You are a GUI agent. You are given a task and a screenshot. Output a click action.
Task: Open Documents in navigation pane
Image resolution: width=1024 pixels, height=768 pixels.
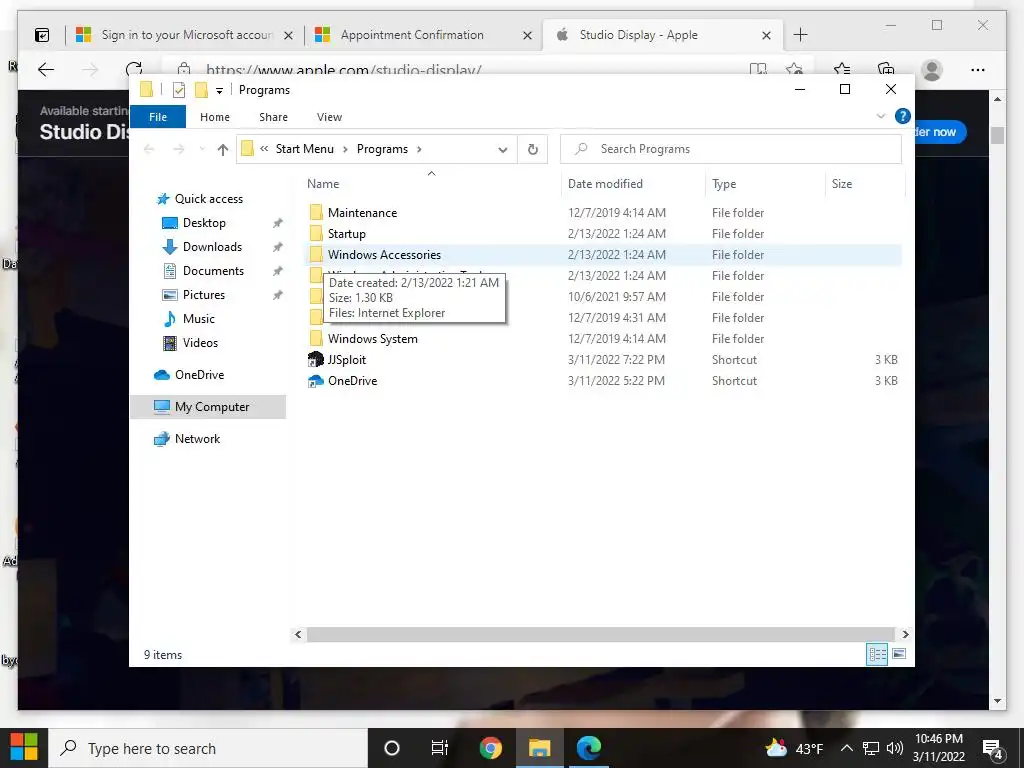213,271
